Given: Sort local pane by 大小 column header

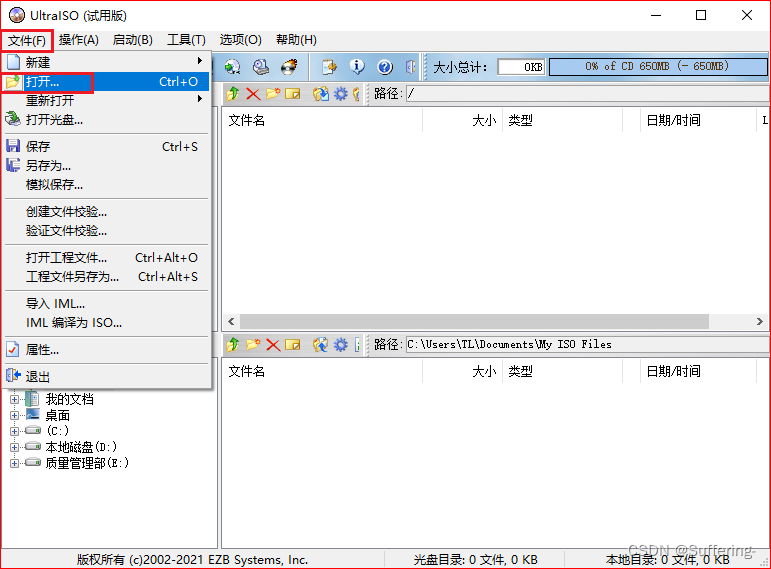Looking at the screenshot, I should [462, 371].
